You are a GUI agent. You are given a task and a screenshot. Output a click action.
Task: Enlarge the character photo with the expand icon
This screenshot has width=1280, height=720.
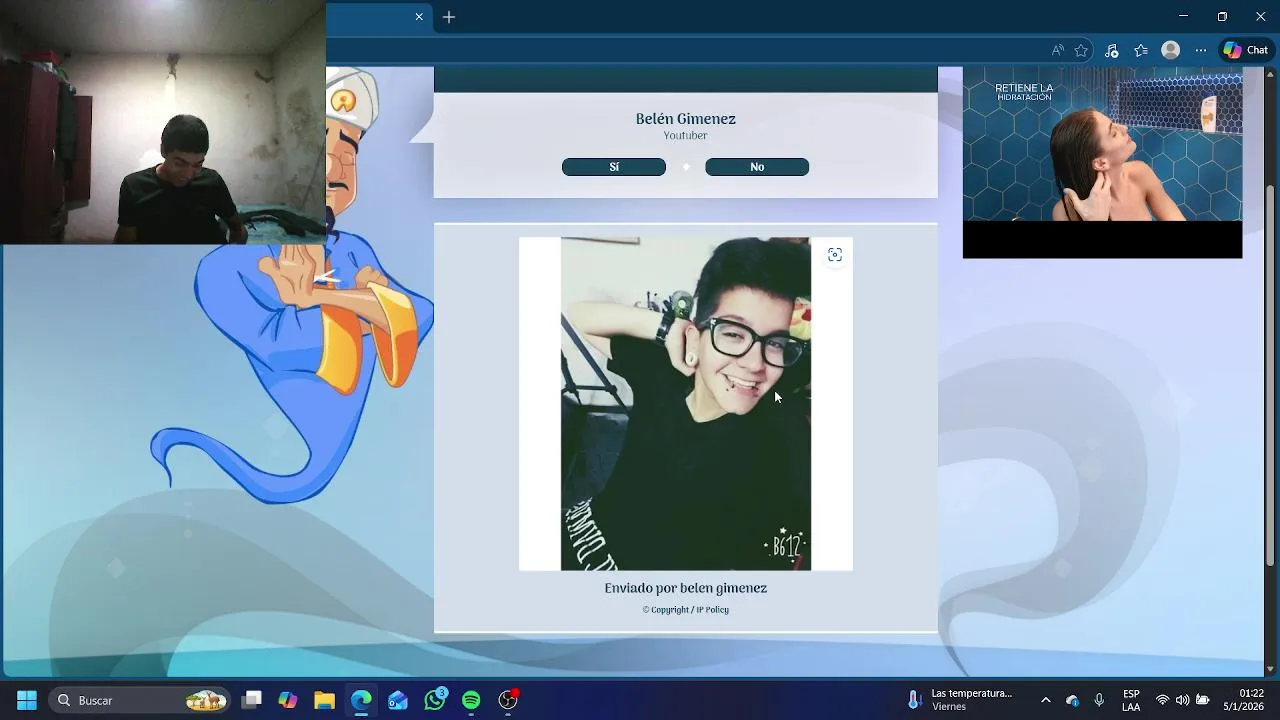point(835,255)
